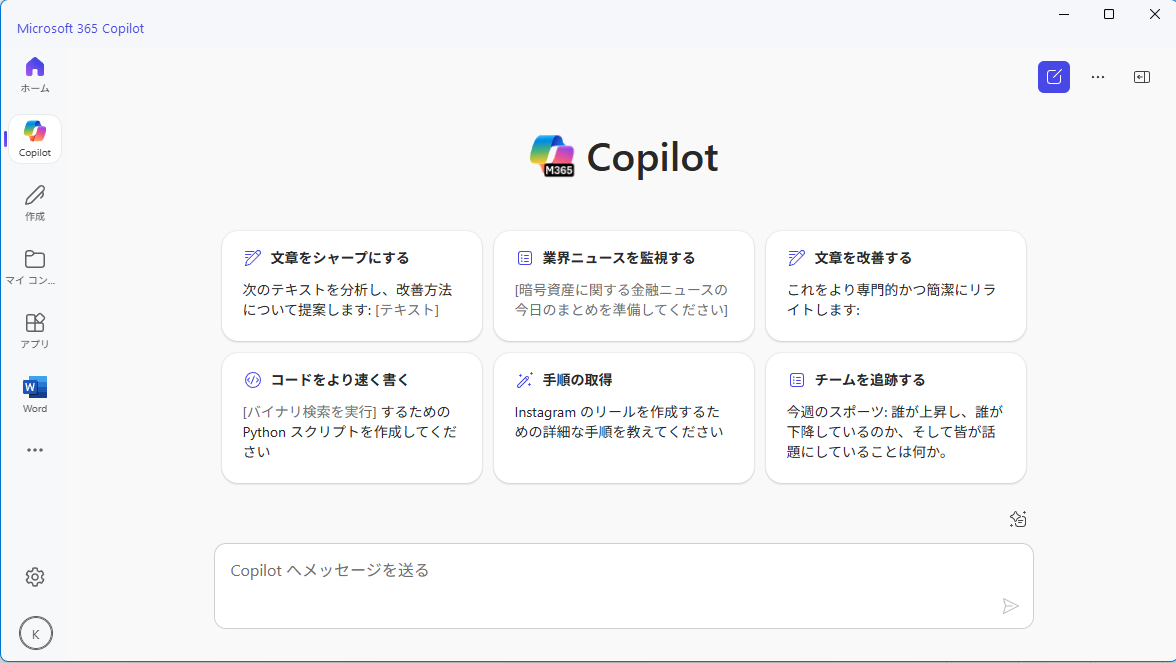This screenshot has height=663, width=1176.
Task: Click text Python スクリプトを作成してくだ
Action: pos(350,432)
